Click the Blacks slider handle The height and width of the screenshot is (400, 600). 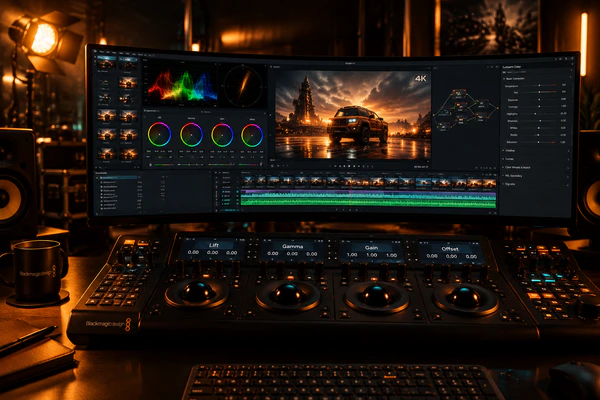pyautogui.click(x=538, y=135)
